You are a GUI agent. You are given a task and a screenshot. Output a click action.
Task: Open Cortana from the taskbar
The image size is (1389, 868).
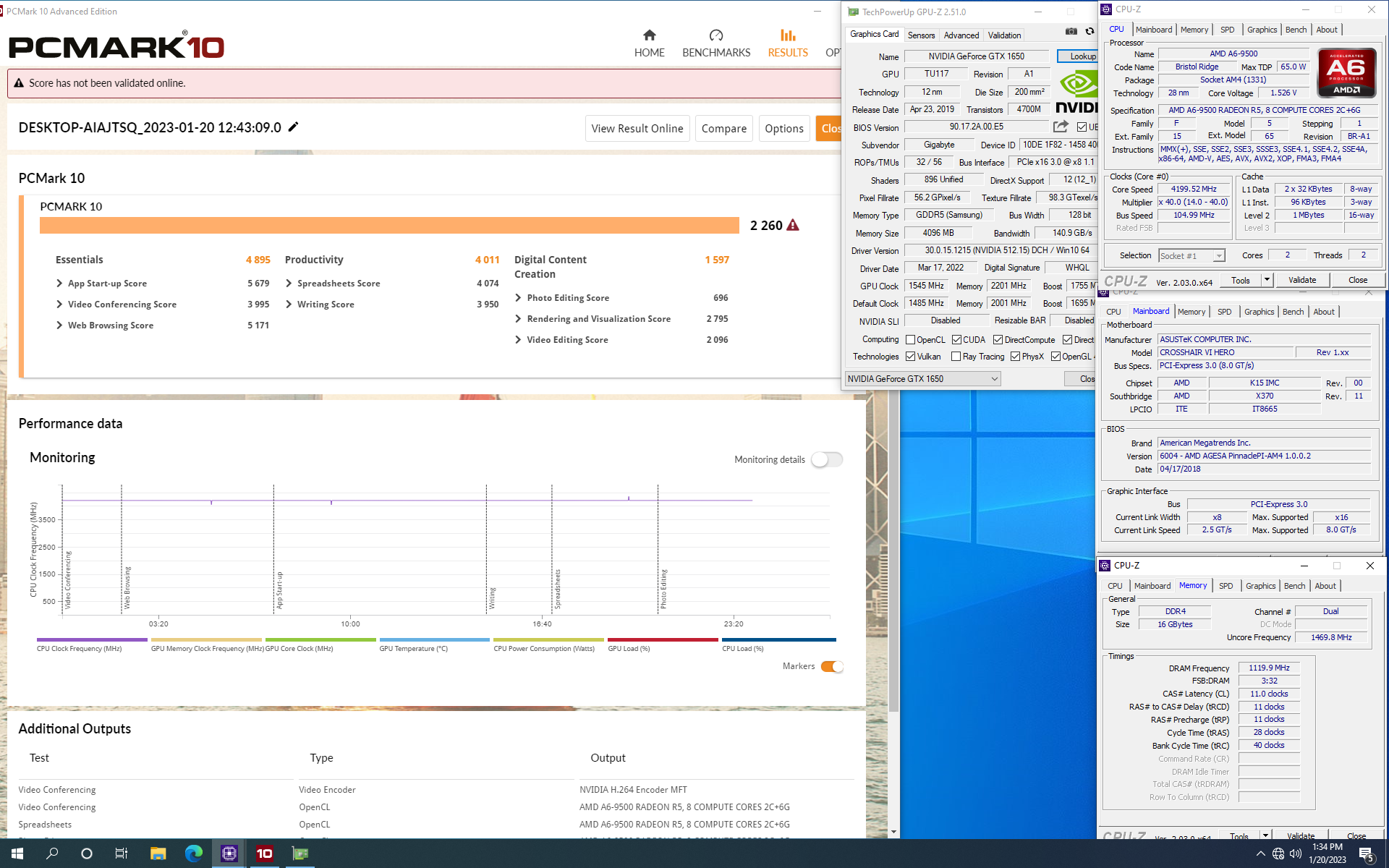[x=87, y=854]
